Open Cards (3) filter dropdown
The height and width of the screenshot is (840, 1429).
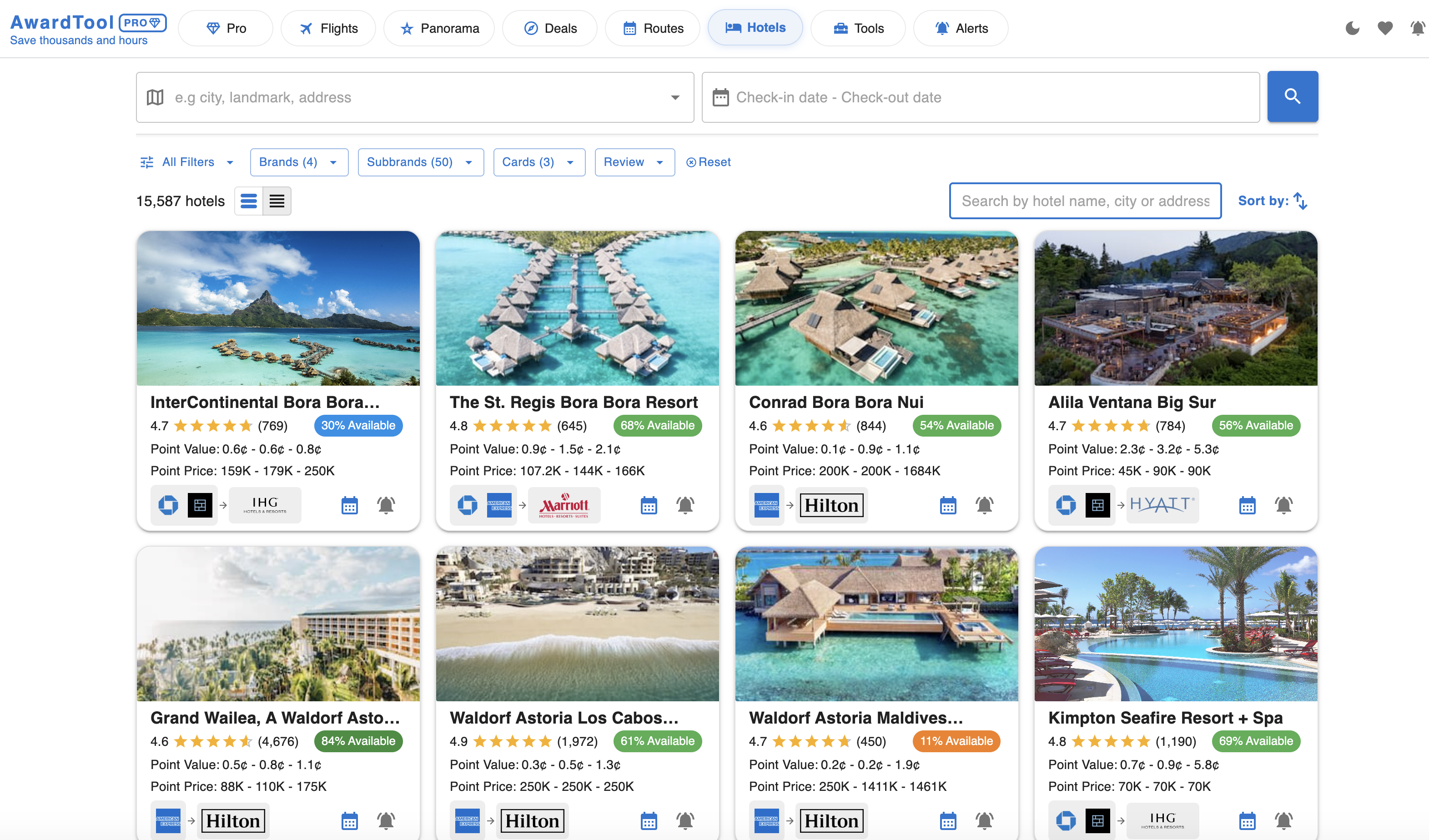(538, 162)
